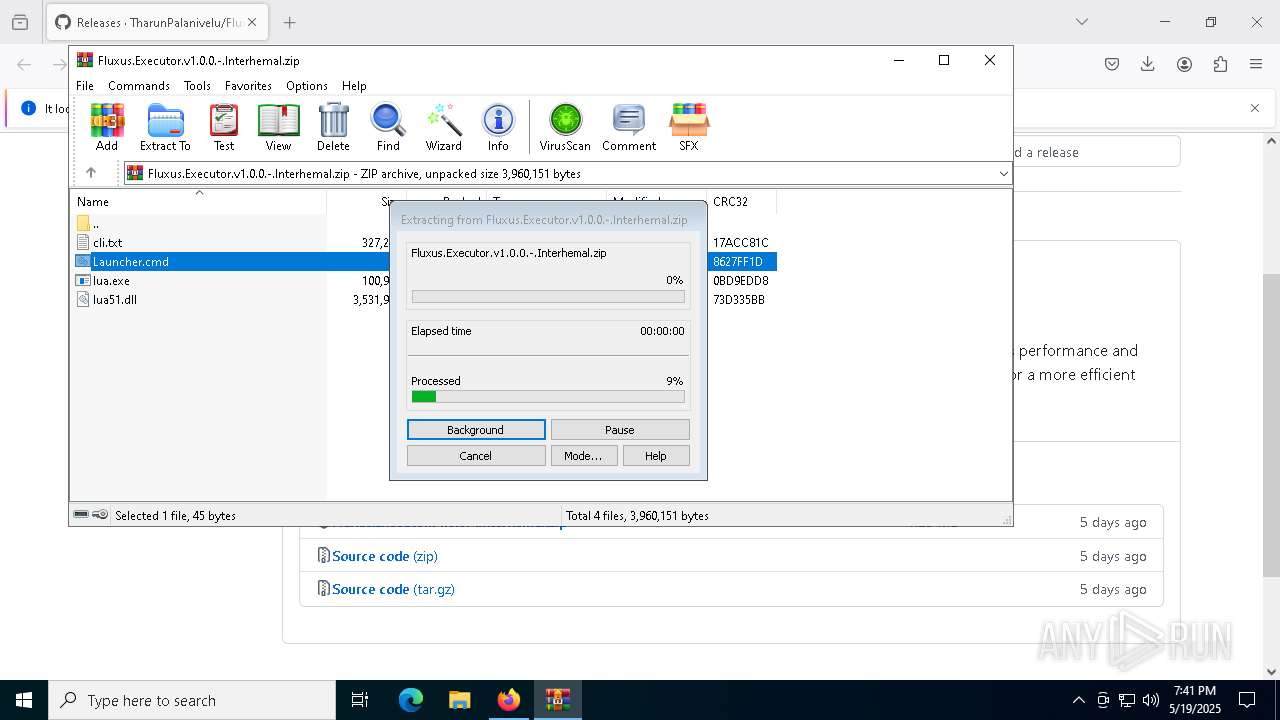This screenshot has height=720, width=1280.
Task: Open File Explorer from the taskbar
Action: pos(460,700)
